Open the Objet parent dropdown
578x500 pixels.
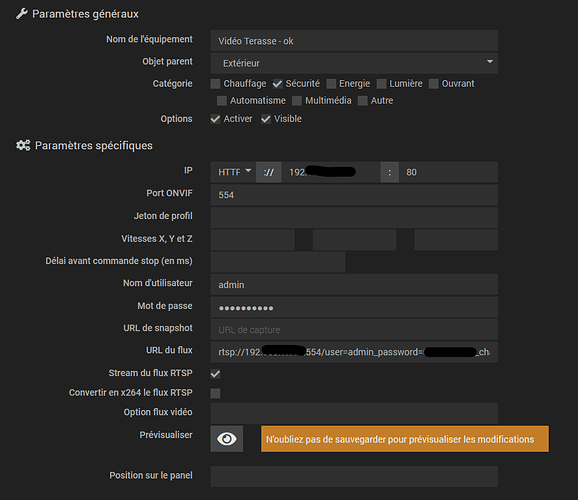pos(354,63)
